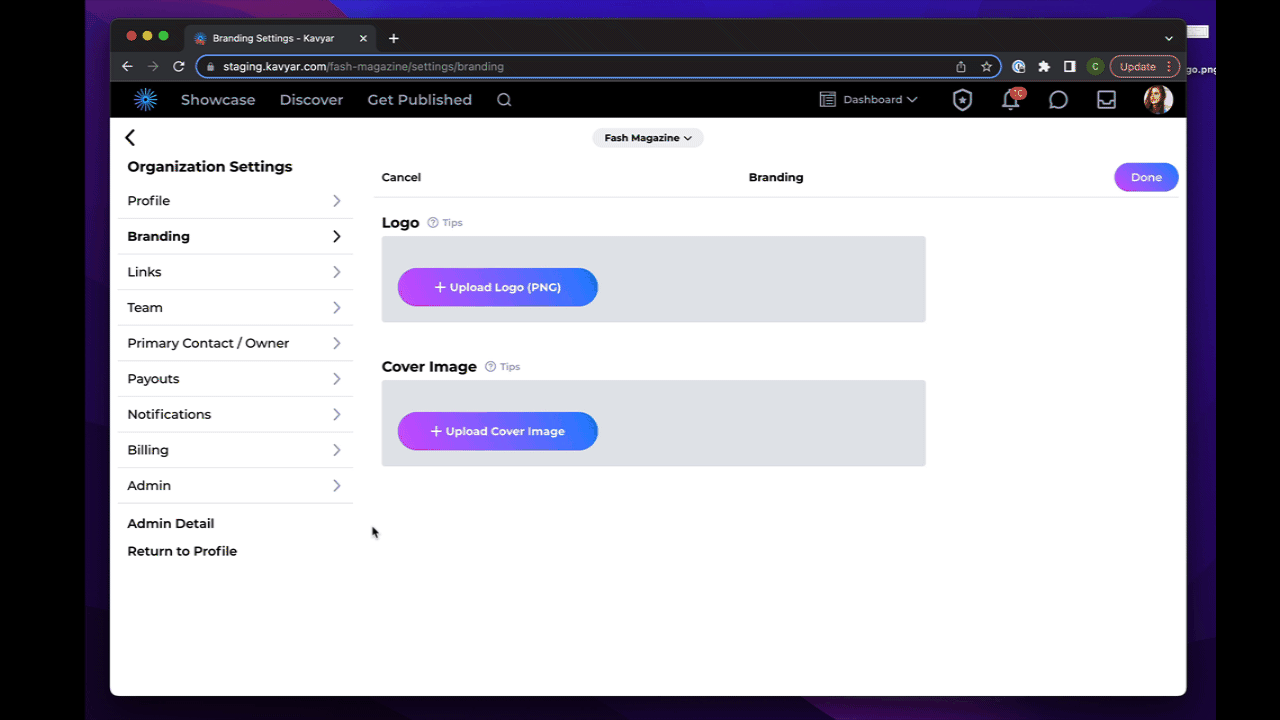Select the Branding Settings – Kavyar tab
The width and height of the screenshot is (1280, 720).
click(280, 38)
